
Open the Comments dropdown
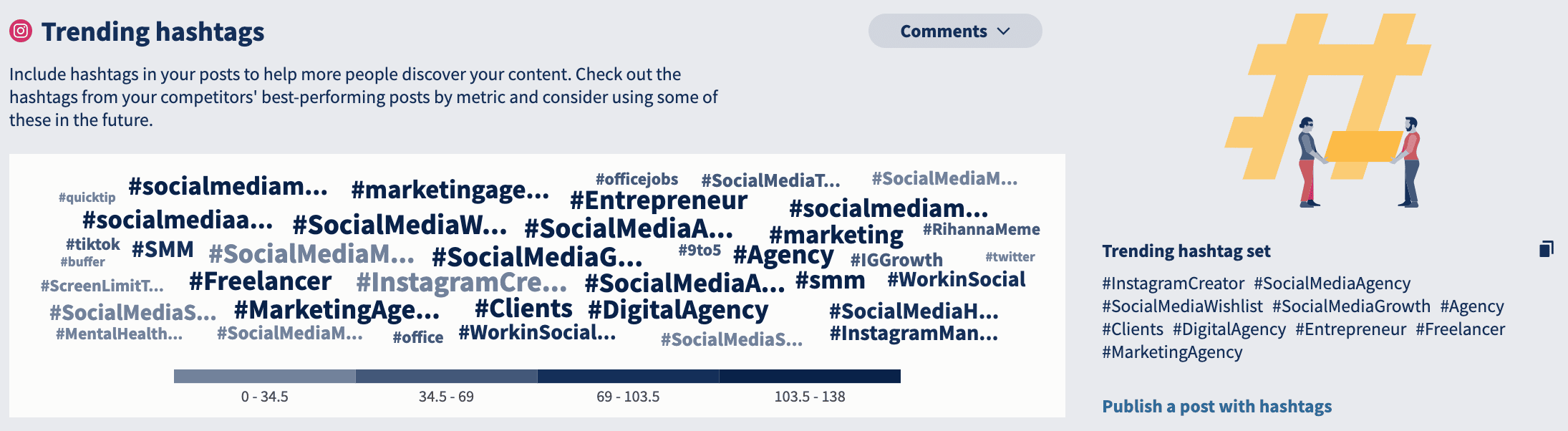tap(954, 31)
